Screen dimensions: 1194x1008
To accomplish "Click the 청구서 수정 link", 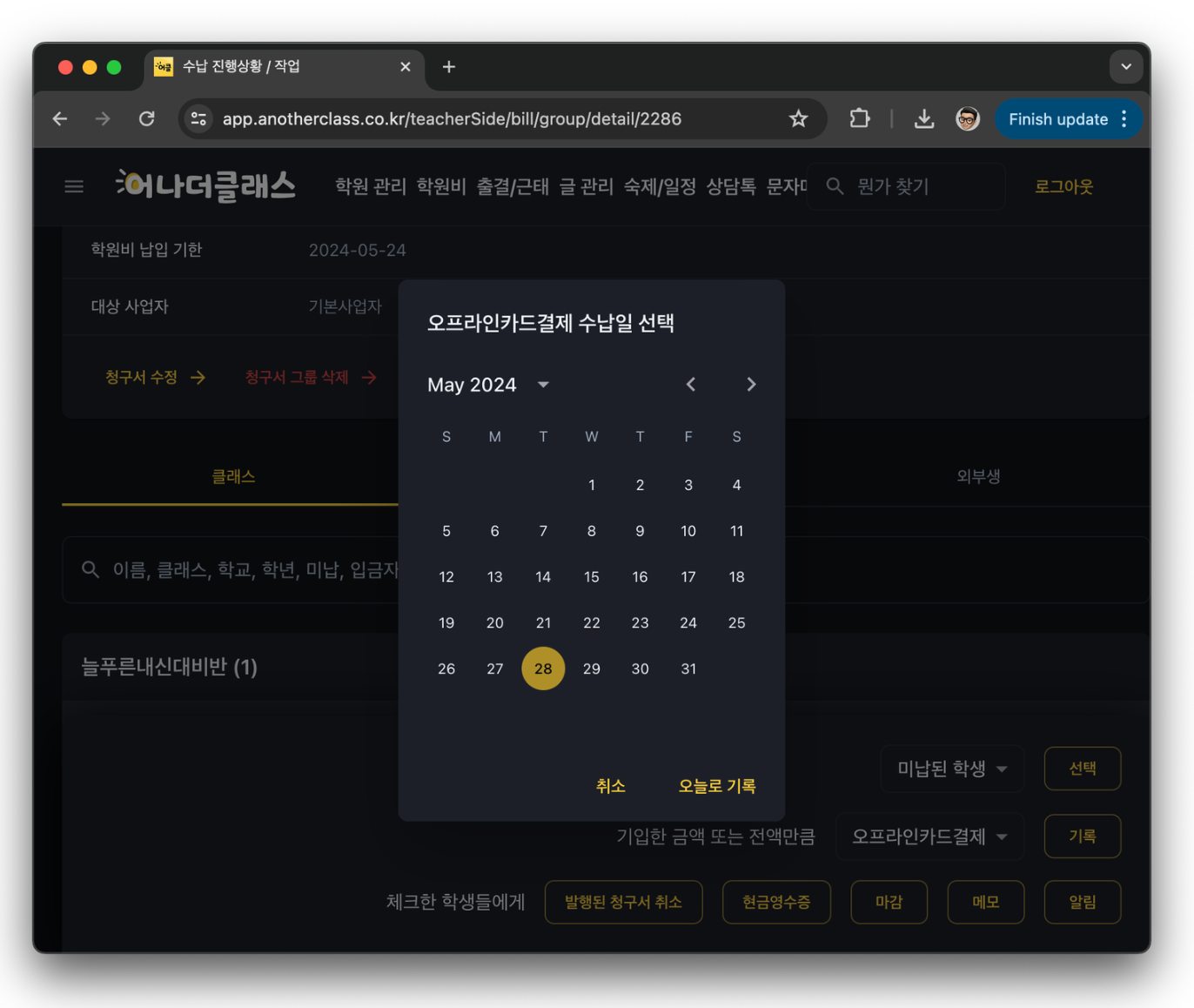I will coord(155,377).
